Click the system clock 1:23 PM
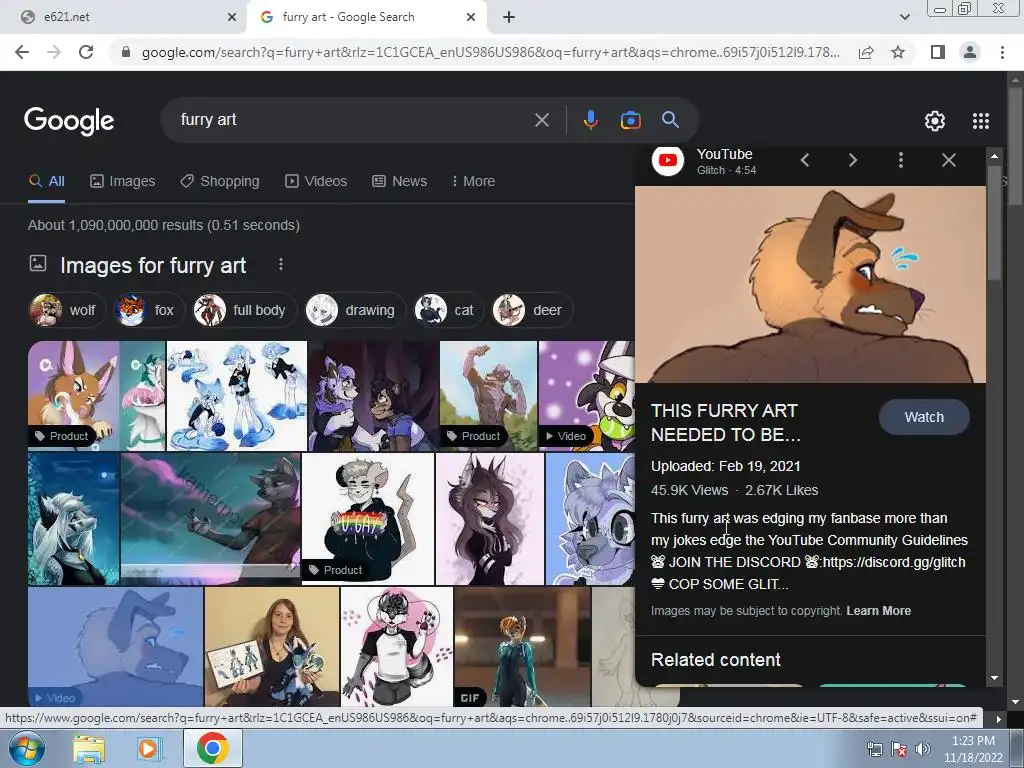The height and width of the screenshot is (768, 1024). coord(973,741)
